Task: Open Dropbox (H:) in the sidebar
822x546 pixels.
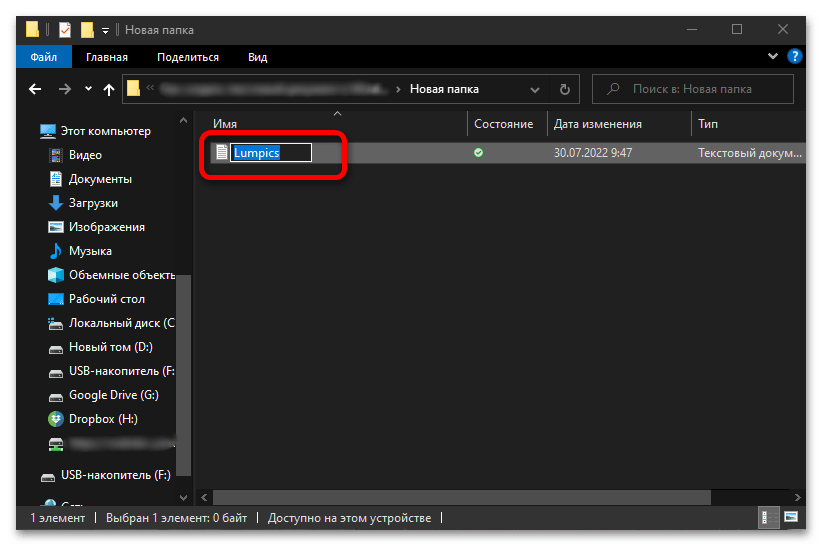Action: click(x=102, y=419)
